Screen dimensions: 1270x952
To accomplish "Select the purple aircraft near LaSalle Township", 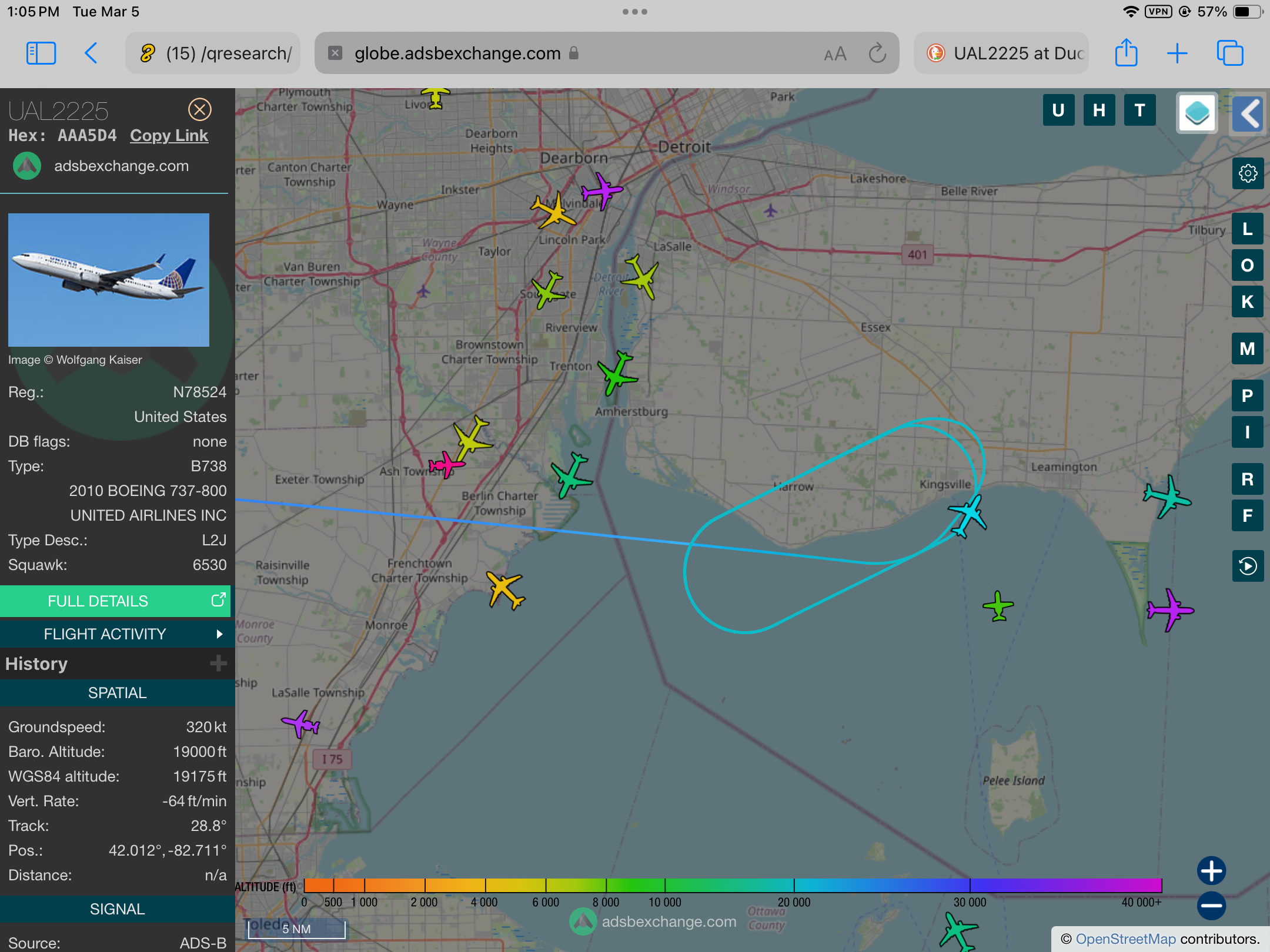I will pyautogui.click(x=301, y=723).
